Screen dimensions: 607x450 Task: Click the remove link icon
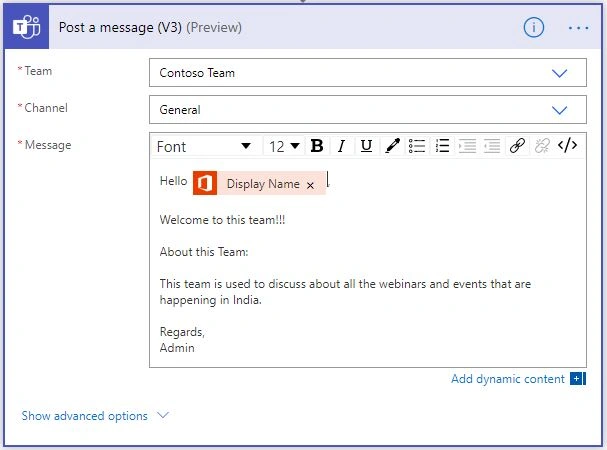pyautogui.click(x=542, y=146)
